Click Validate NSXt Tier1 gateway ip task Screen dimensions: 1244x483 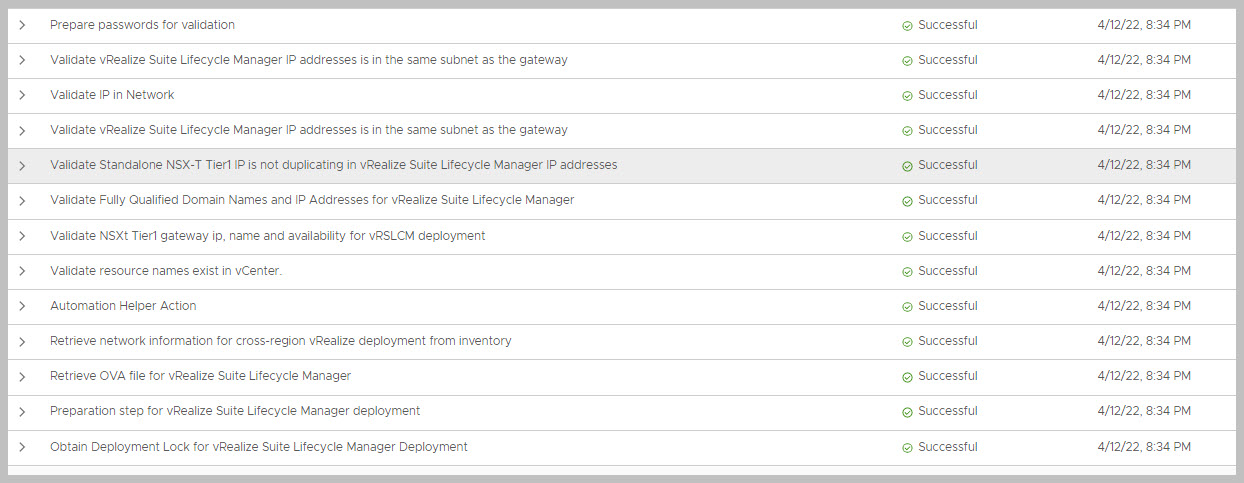point(267,236)
